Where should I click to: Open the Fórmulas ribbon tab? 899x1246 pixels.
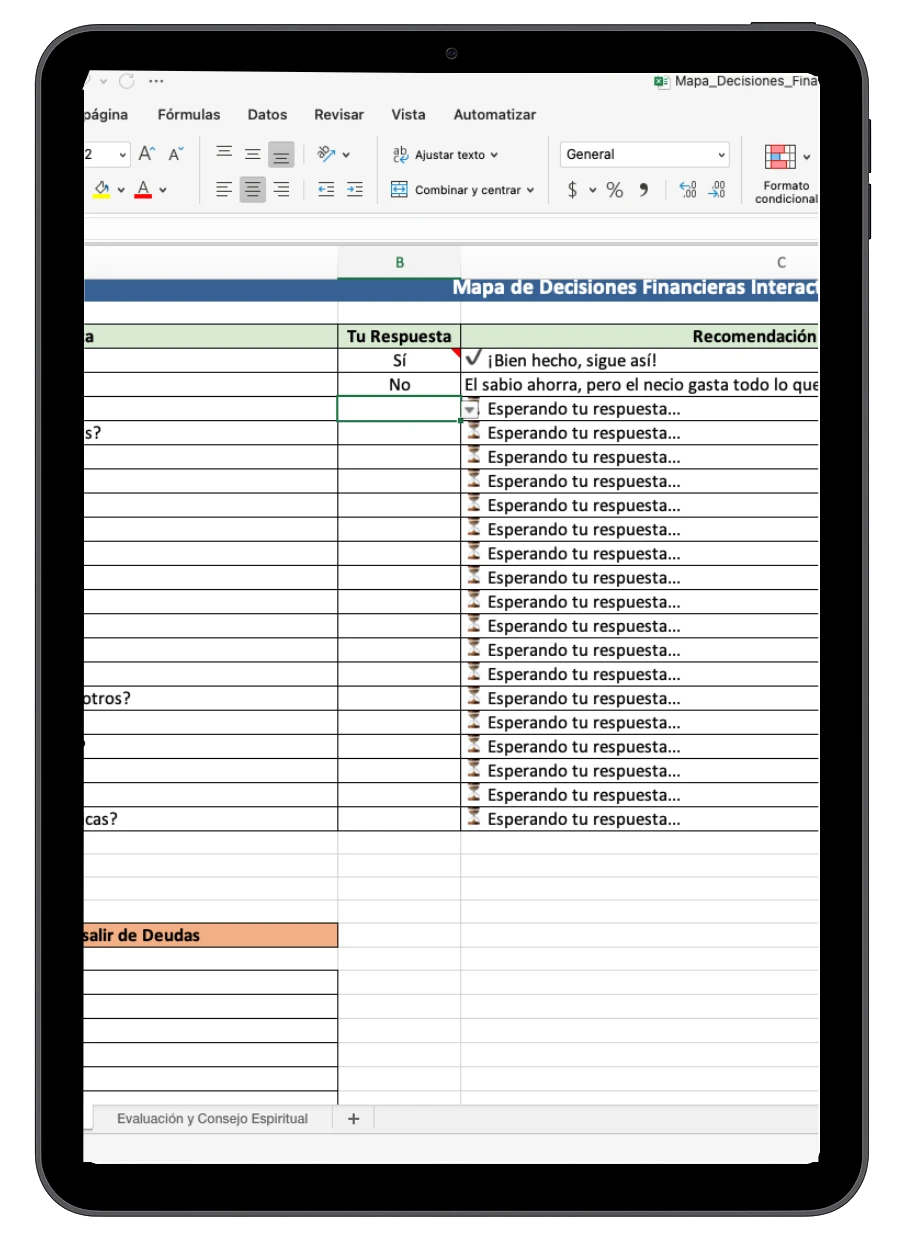189,115
